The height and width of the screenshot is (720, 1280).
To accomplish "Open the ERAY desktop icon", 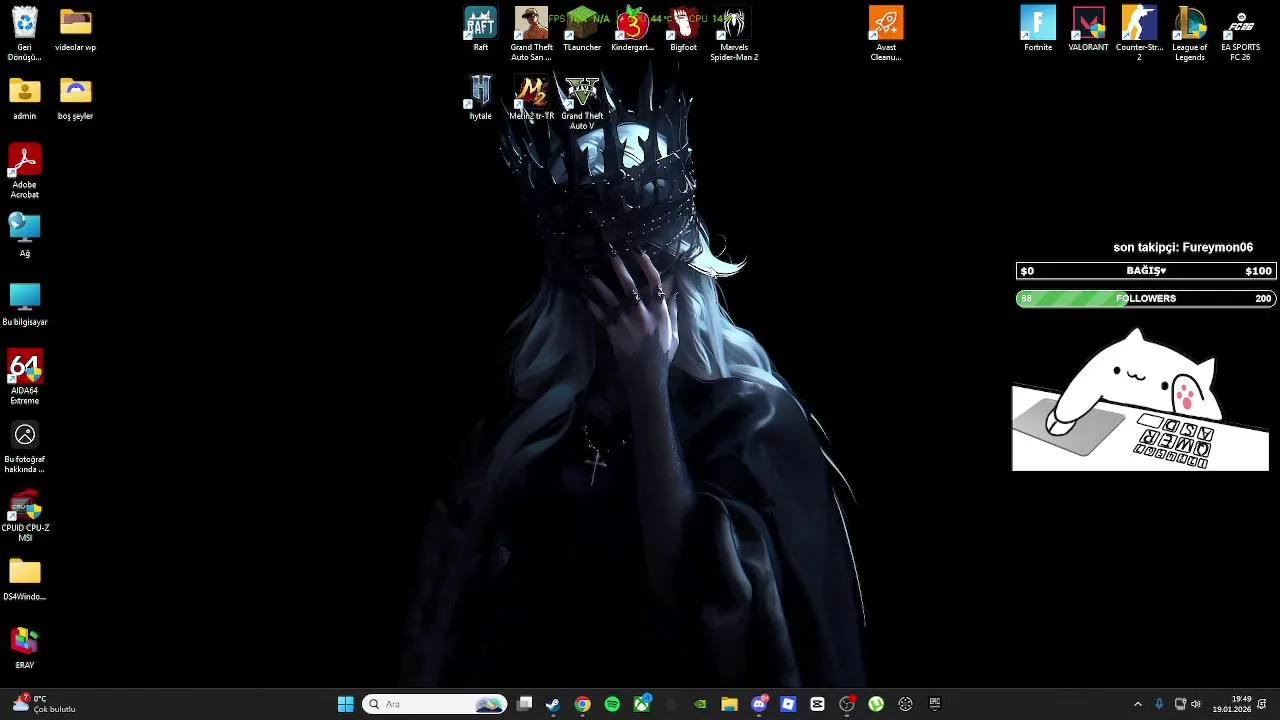I will click(24, 648).
